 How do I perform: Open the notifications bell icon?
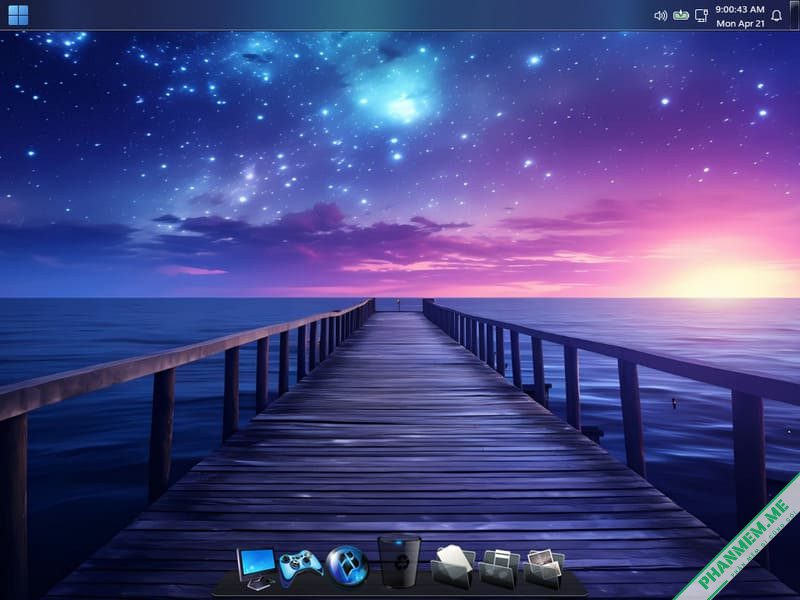click(x=777, y=16)
